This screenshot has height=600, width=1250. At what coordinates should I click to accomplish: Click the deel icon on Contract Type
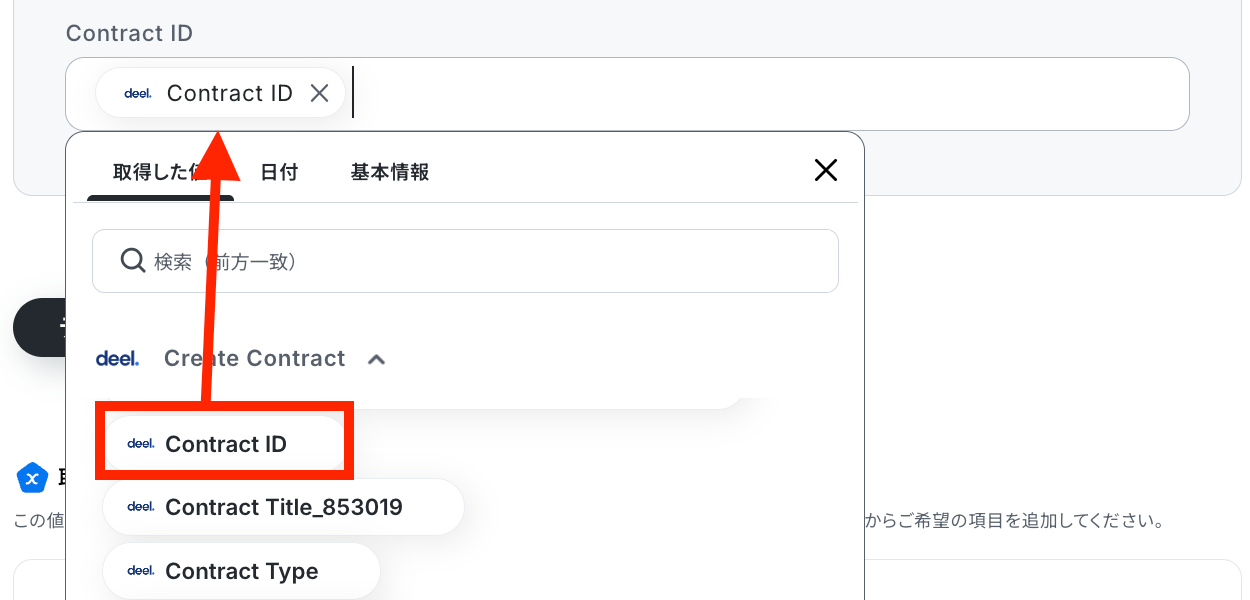tap(141, 571)
